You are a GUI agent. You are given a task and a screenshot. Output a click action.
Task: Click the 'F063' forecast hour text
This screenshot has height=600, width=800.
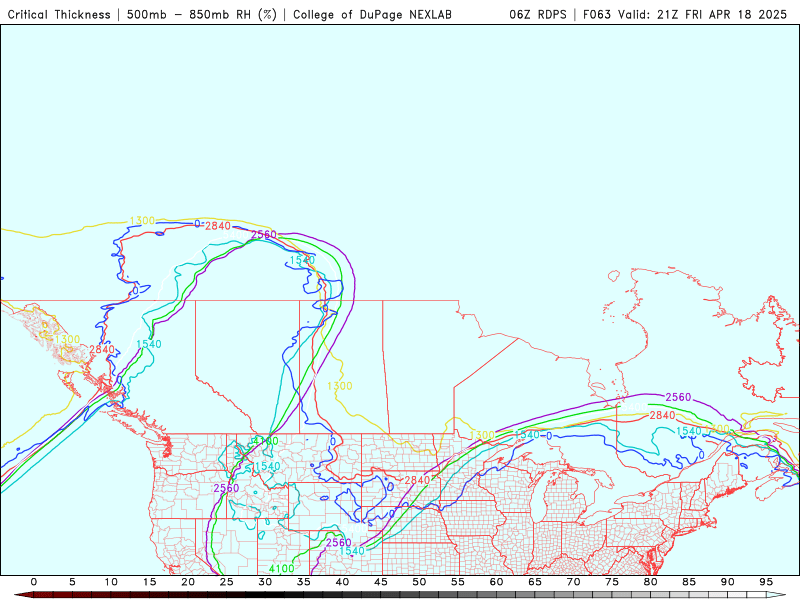coord(596,14)
